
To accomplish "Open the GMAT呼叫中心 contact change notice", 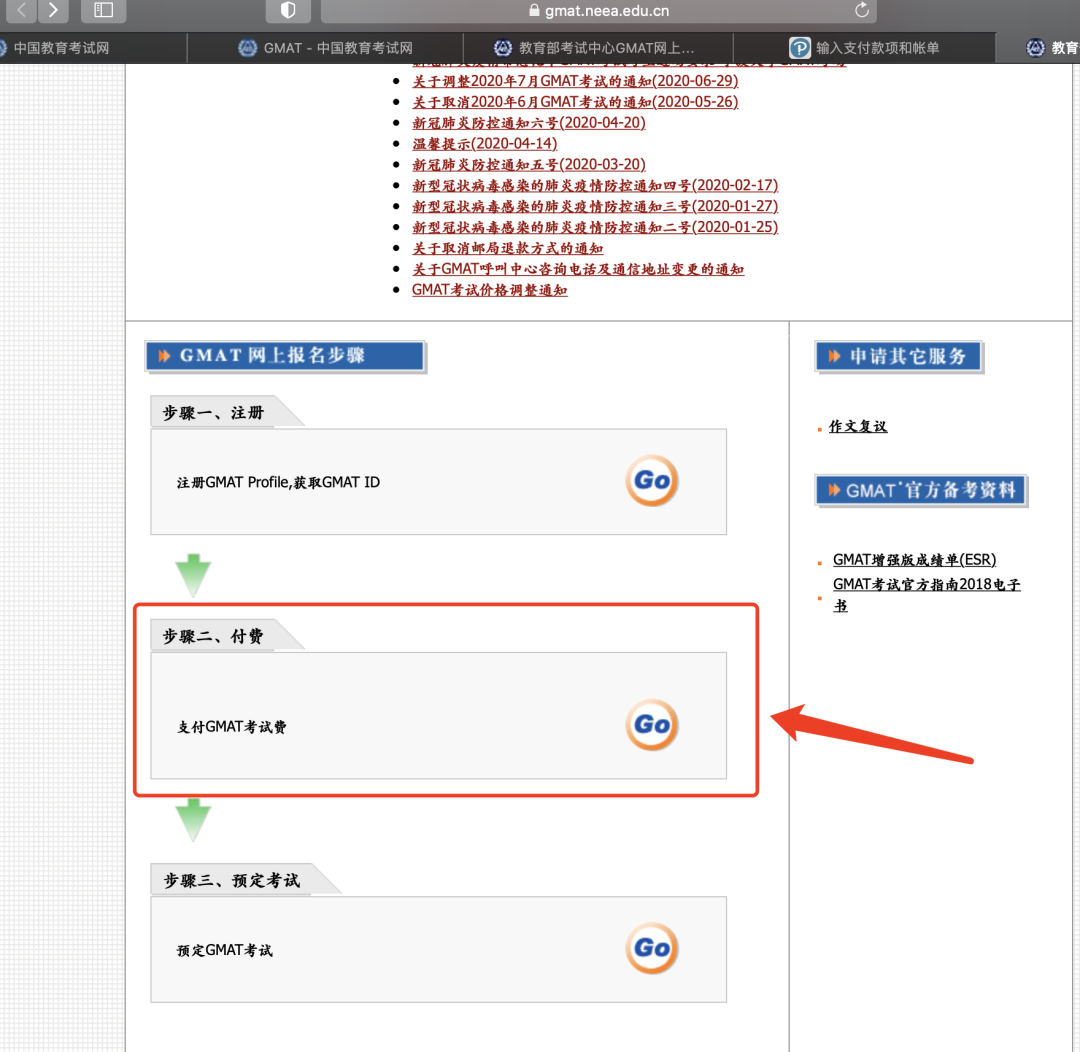I will point(578,269).
